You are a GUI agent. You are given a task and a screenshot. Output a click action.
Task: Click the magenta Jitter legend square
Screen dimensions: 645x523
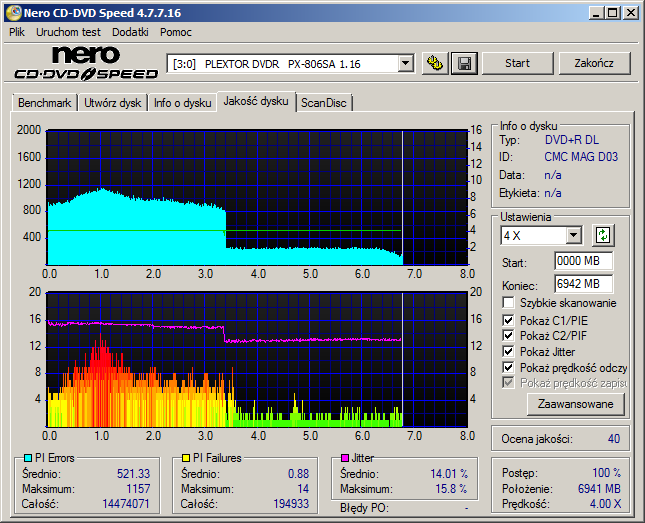(x=345, y=458)
